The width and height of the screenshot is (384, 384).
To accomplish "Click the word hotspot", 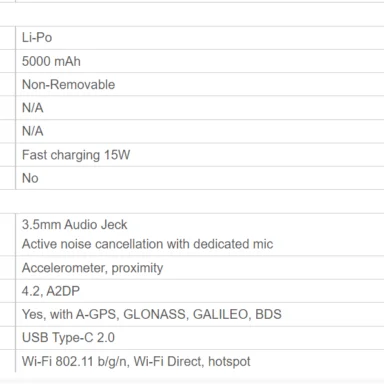I will click(x=229, y=361).
